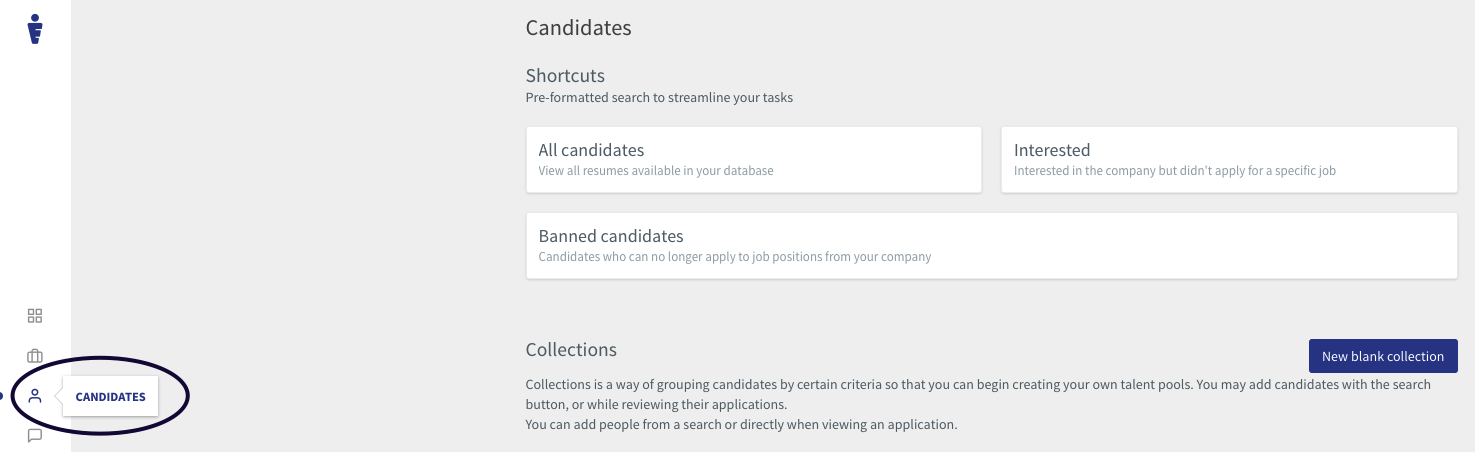
Task: Open the messages chat bubble icon
Action: click(35, 436)
